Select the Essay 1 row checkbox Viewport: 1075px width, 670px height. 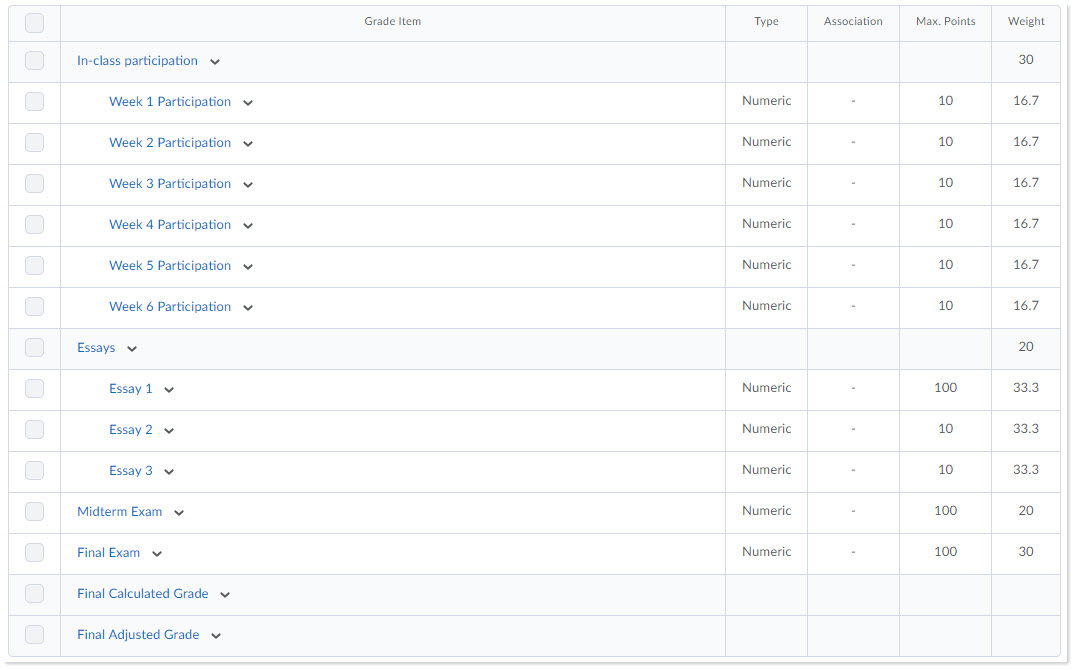(34, 389)
